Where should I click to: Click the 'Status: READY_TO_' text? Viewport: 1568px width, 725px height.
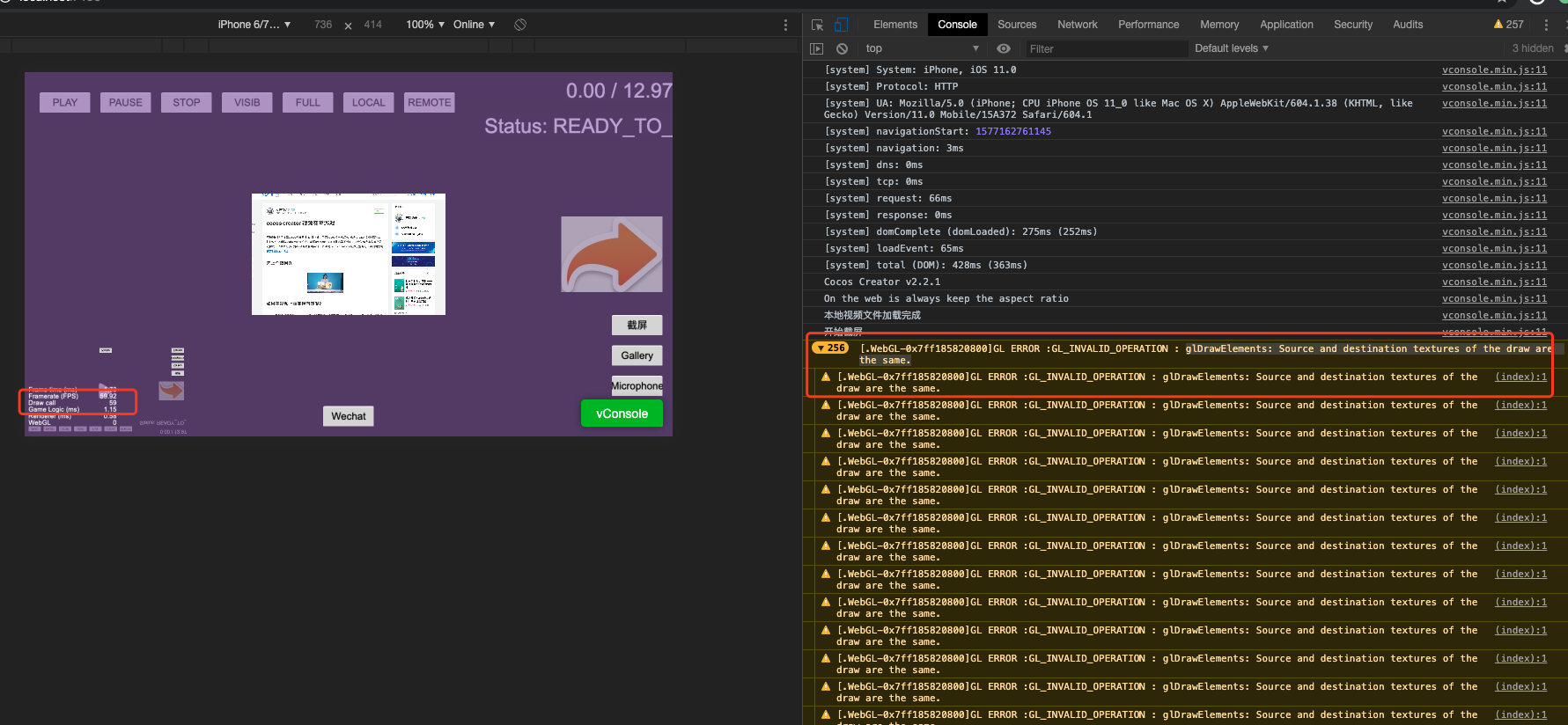[578, 127]
